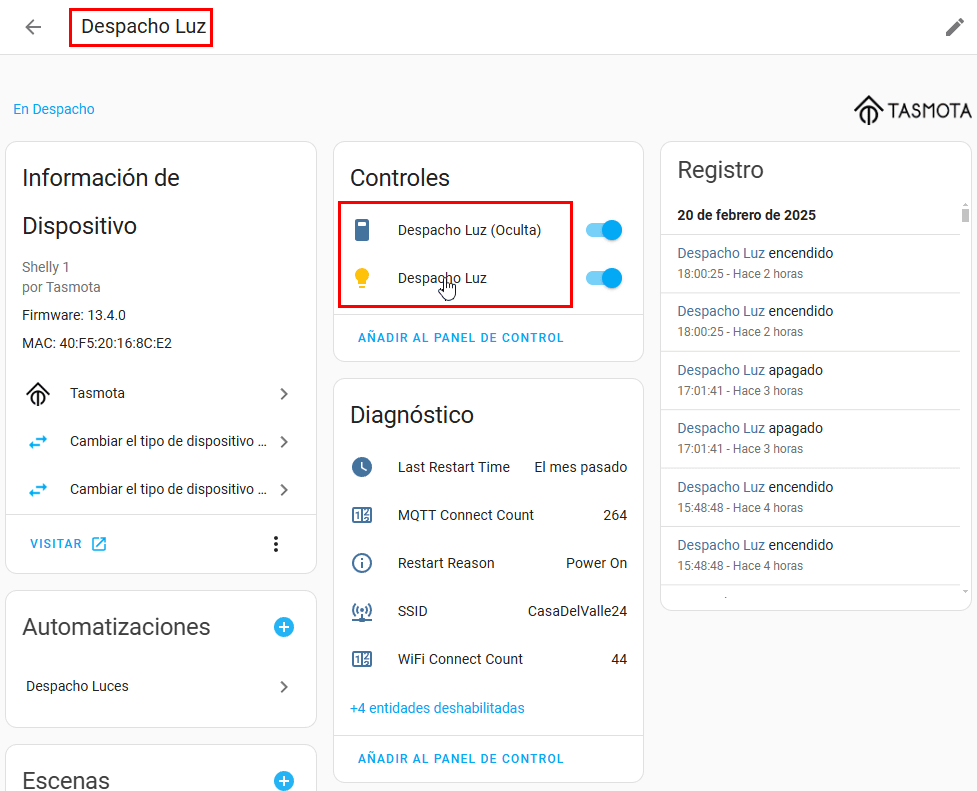Expand the Tasmota row chevron
This screenshot has width=977, height=791.
pos(284,394)
